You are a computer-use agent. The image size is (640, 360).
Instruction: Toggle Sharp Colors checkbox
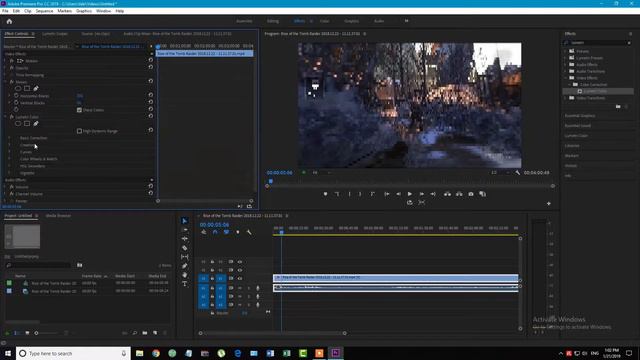tap(79, 110)
